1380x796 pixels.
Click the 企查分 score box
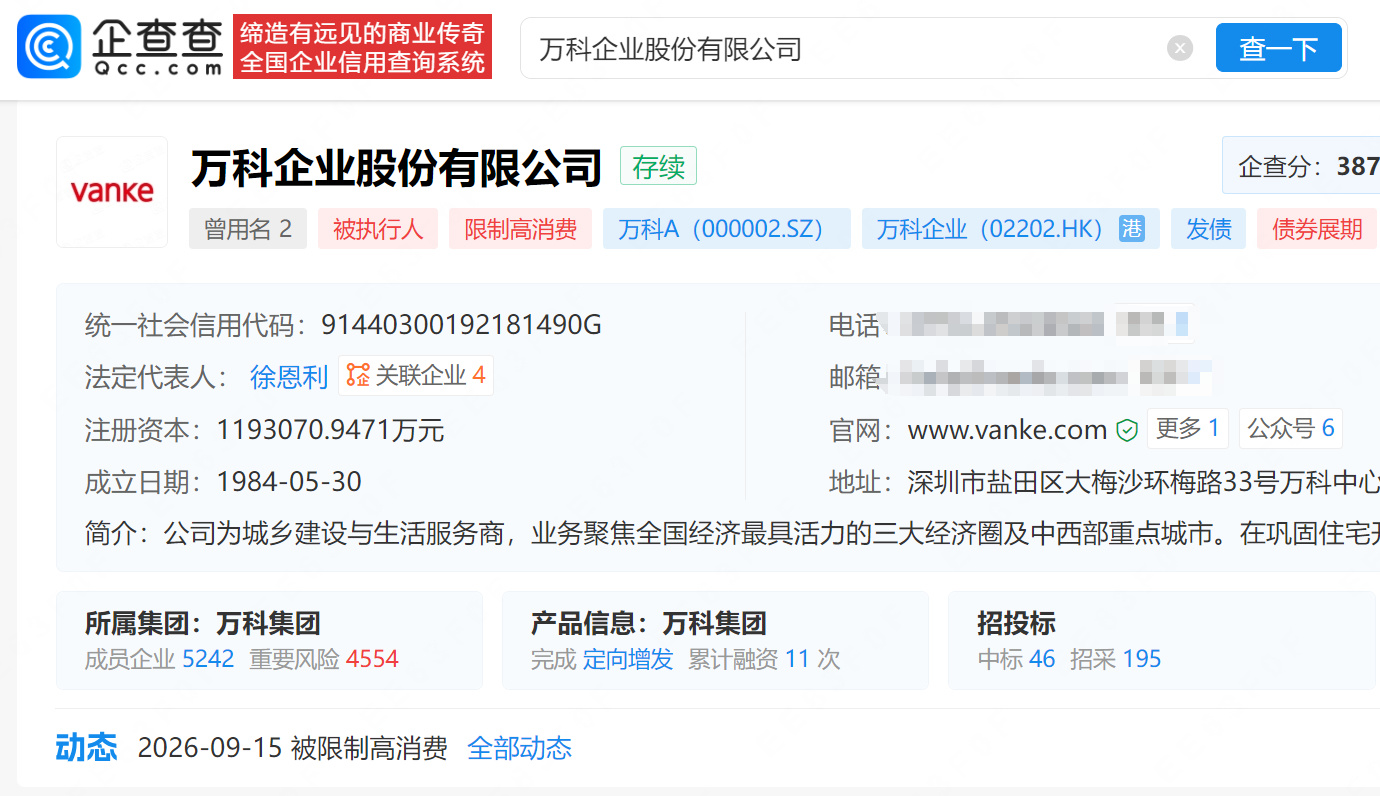pos(1302,166)
